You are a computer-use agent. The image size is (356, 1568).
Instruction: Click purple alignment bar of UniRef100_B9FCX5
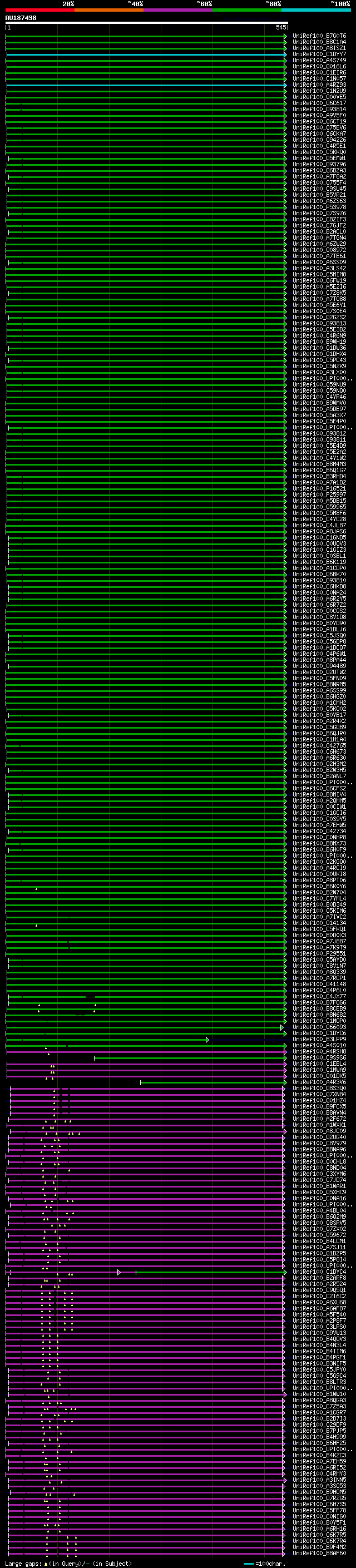coord(146,1106)
